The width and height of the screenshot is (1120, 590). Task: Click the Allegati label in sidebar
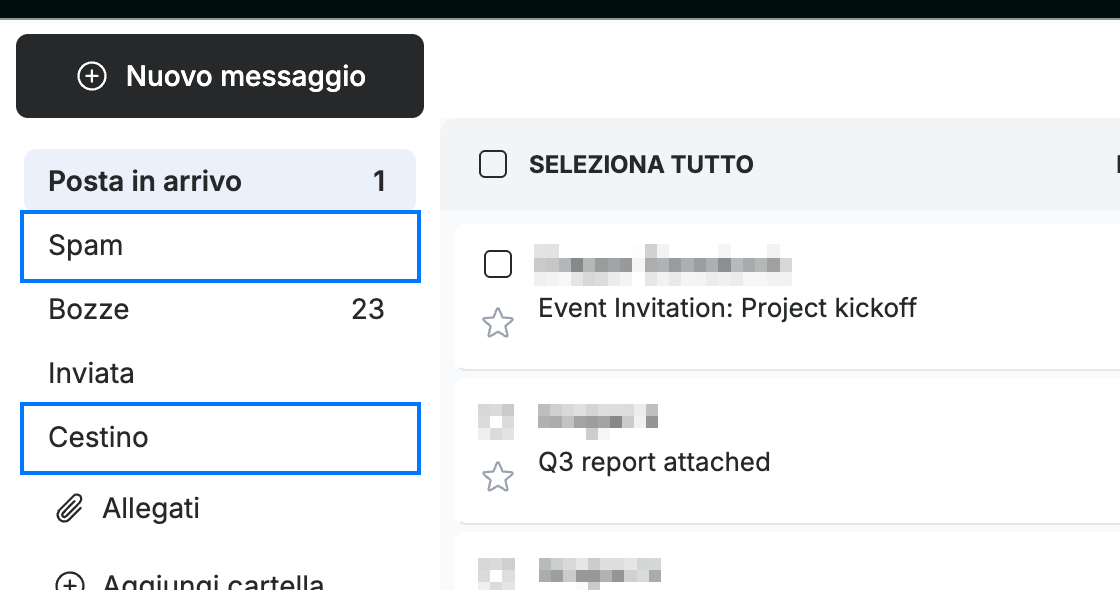151,509
